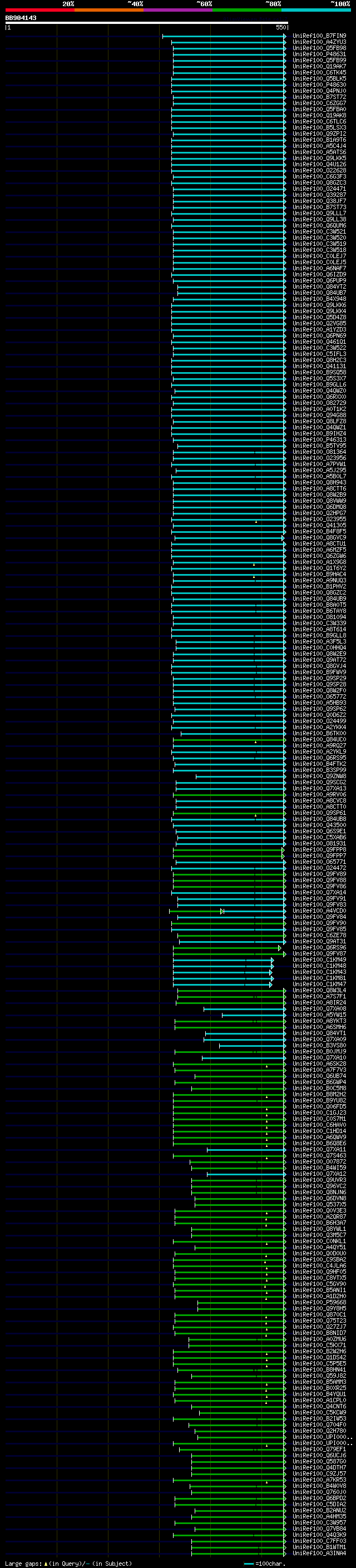Click the arrow tip of the C1KM49 alignment
Screen dimensions: 356x1568
pyautogui.click(x=272, y=960)
